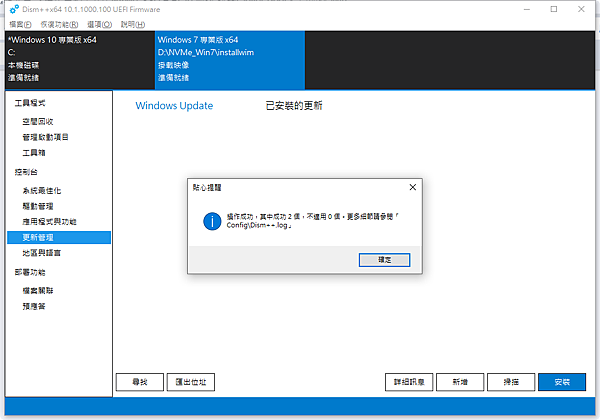Open 管理啟動項目 in the sidebar

click(x=46, y=137)
